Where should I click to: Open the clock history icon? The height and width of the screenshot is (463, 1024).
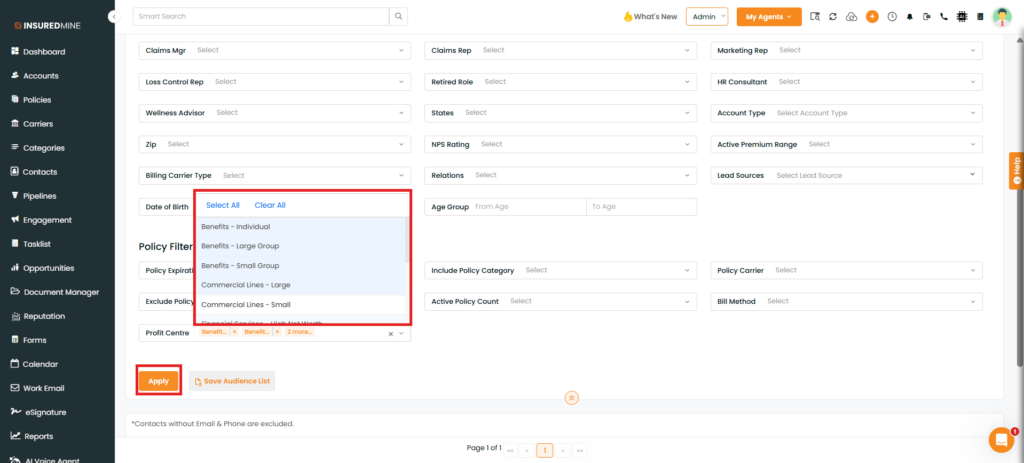(891, 17)
